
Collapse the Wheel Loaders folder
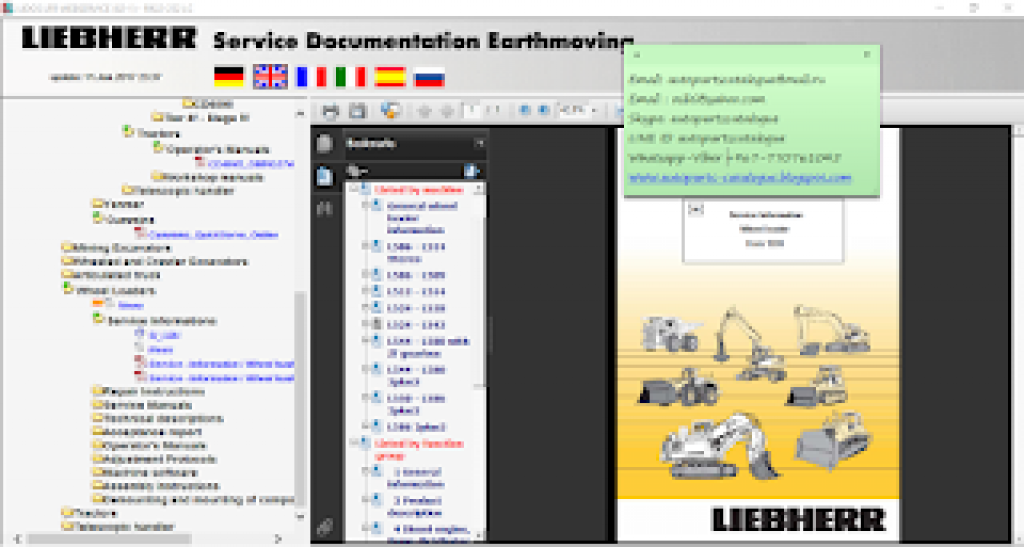[x=67, y=289]
